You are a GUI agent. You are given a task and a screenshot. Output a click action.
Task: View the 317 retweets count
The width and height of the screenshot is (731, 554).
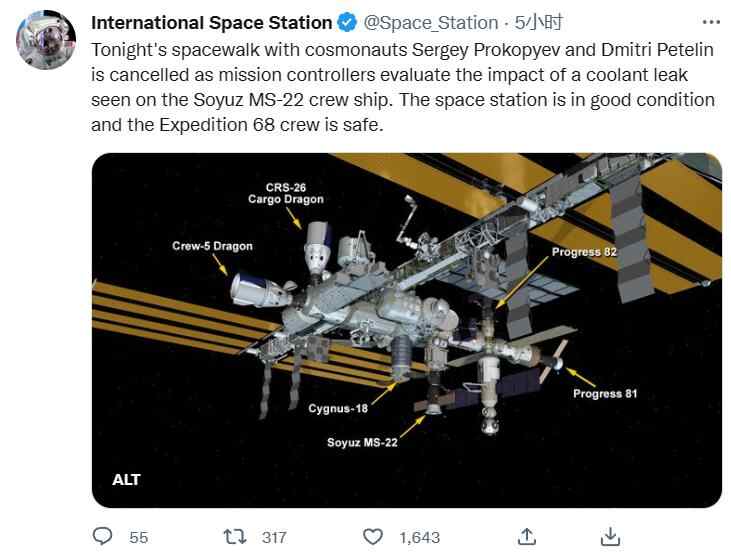(x=274, y=537)
